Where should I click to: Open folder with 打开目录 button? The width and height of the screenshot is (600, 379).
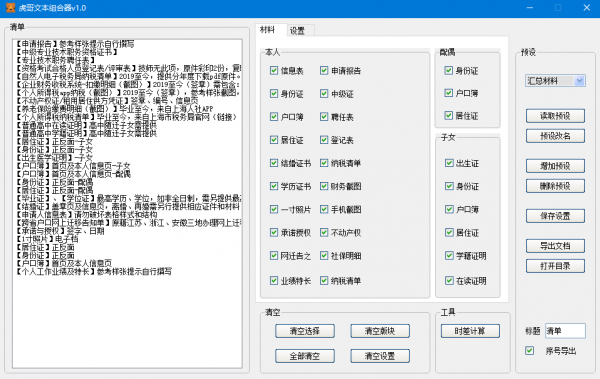(x=555, y=266)
